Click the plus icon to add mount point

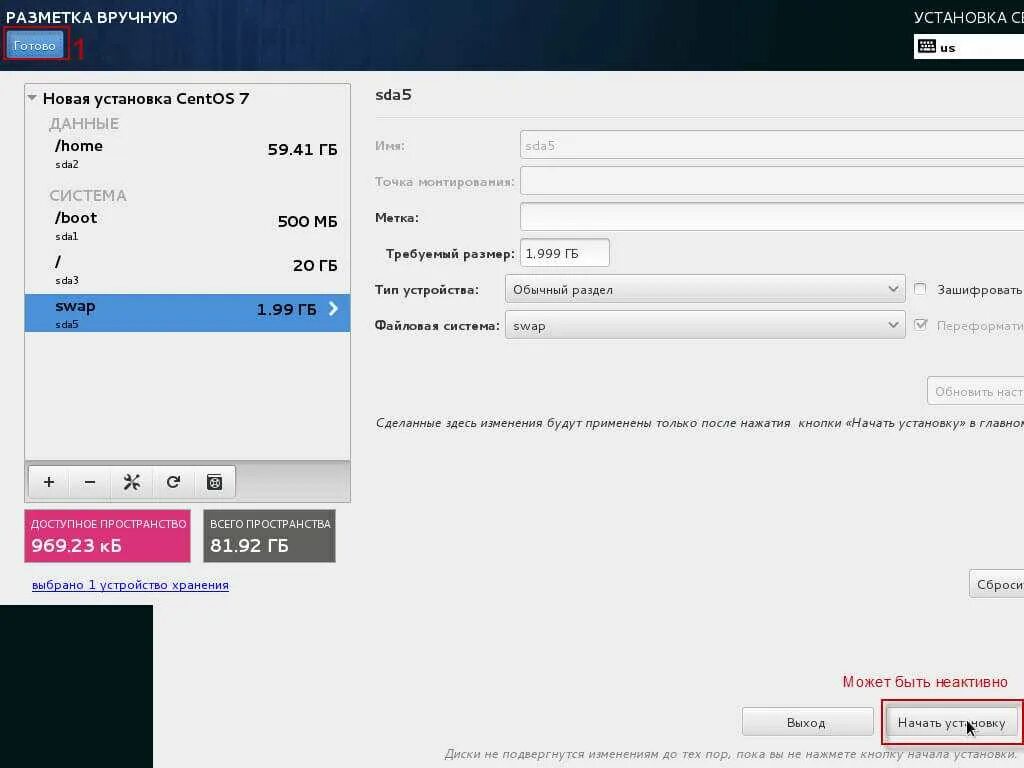tap(49, 482)
